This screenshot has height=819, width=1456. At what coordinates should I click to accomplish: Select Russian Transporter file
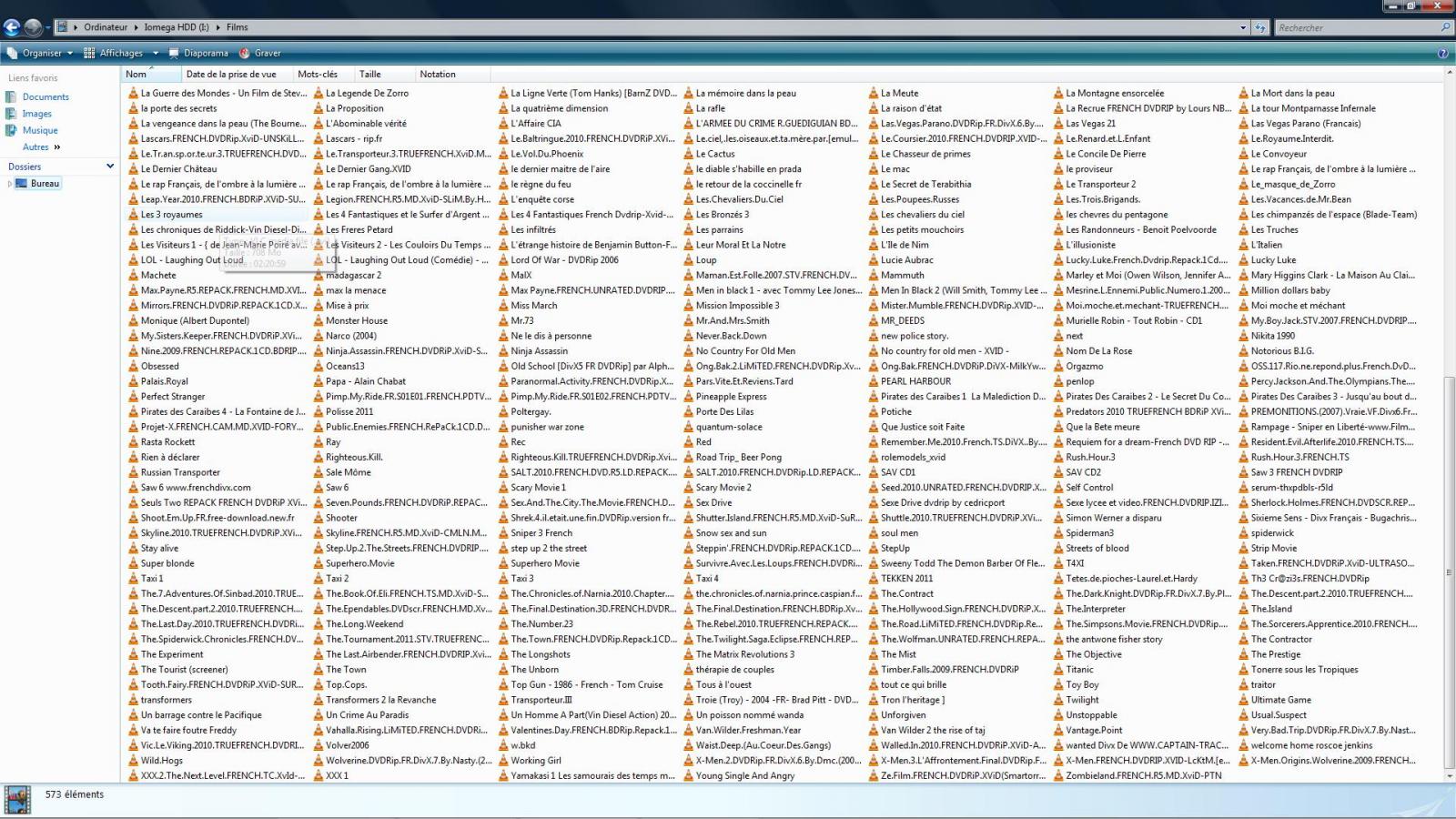[x=180, y=472]
